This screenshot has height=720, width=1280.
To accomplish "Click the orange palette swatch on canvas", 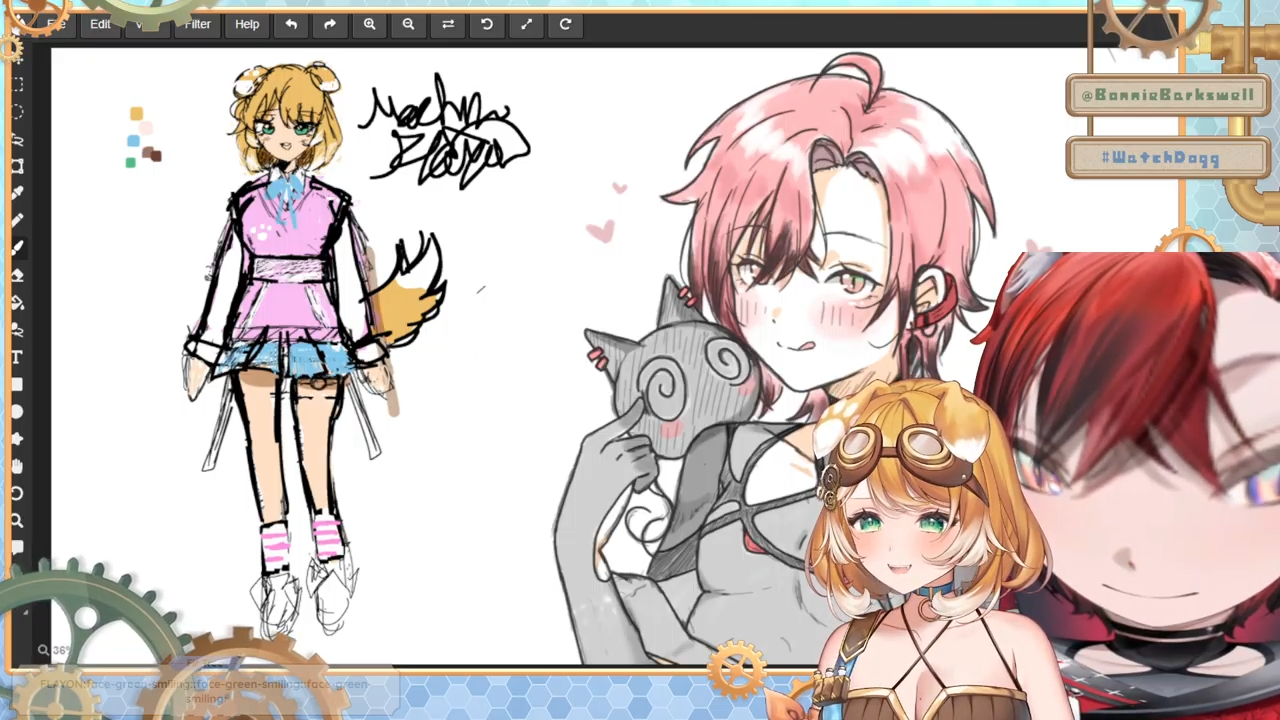I will point(137,114).
